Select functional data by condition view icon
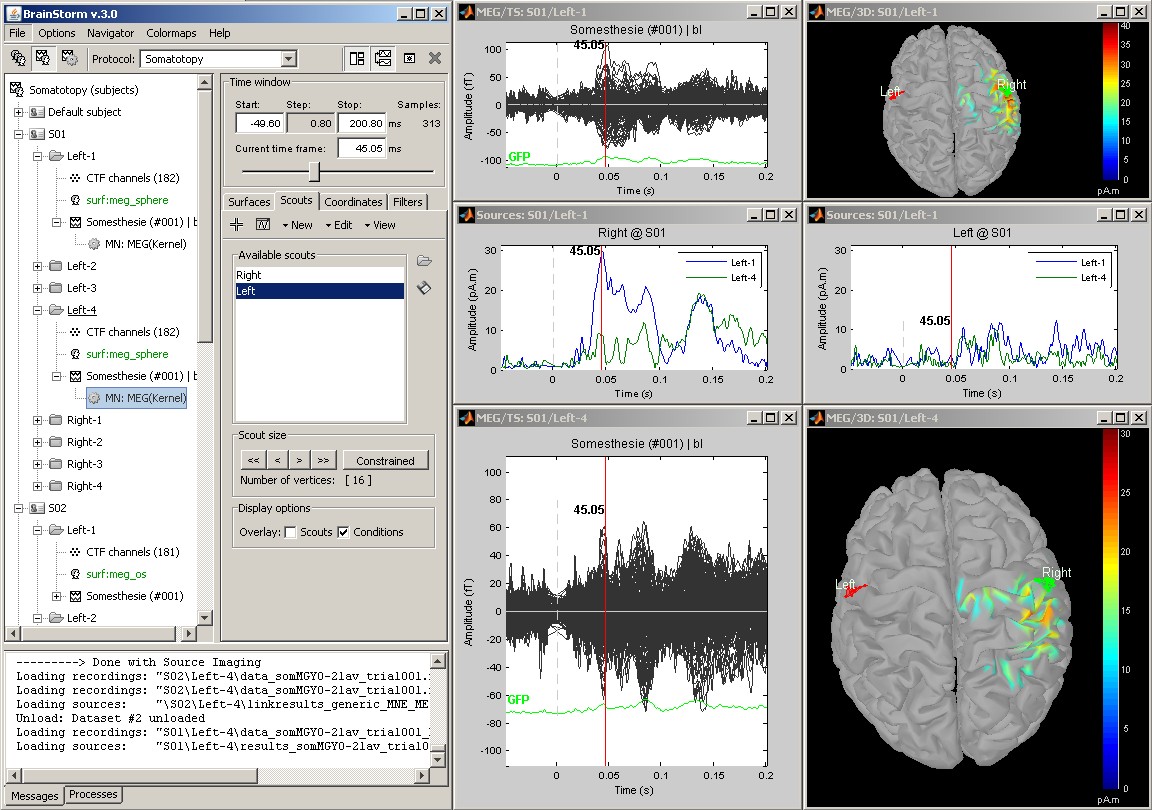This screenshot has width=1152, height=810. [69, 58]
